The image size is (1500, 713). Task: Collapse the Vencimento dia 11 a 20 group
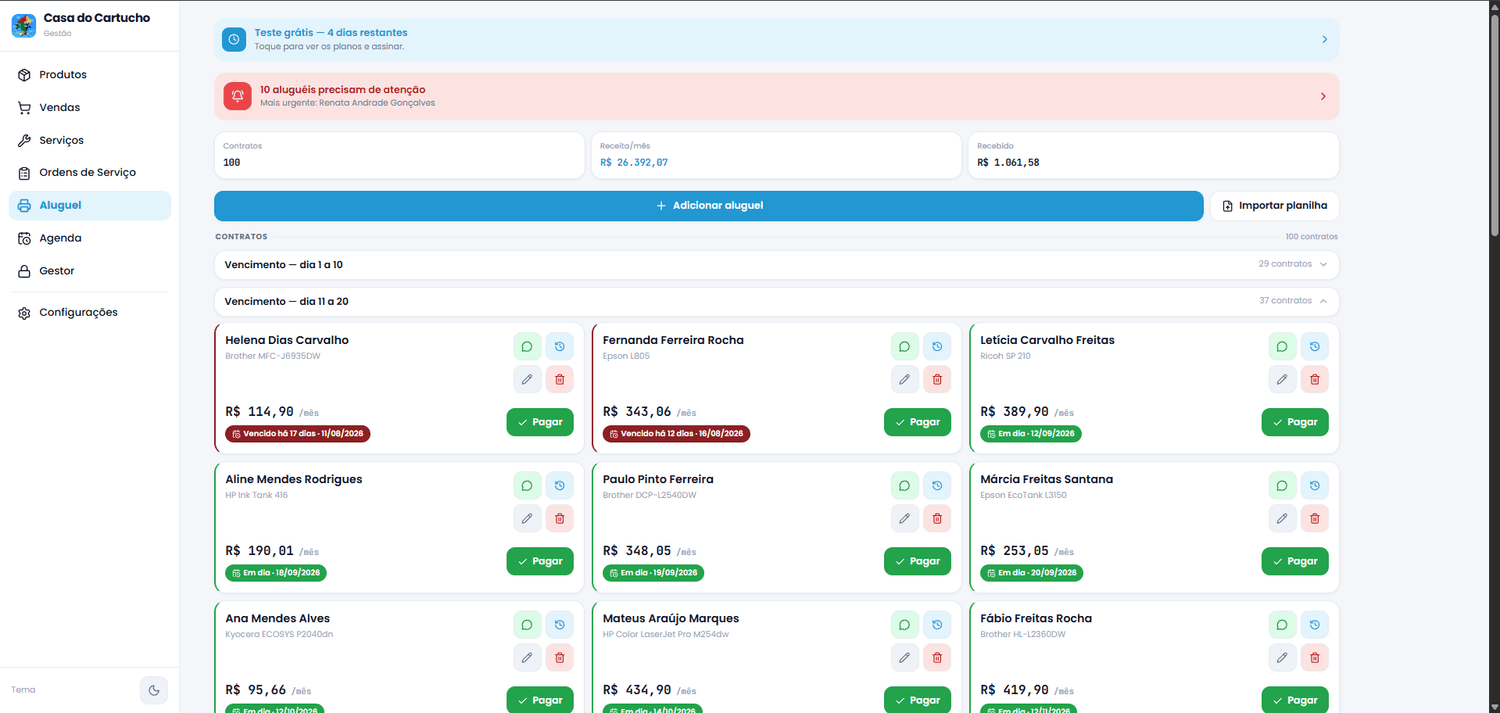(776, 301)
